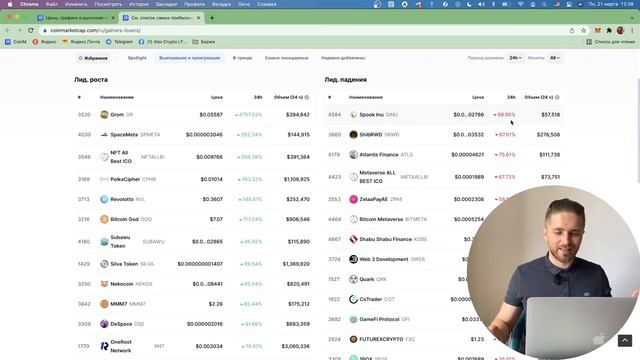Click the Grom price $0.05587
Image resolution: width=640 pixels, height=360 pixels.
coord(211,115)
